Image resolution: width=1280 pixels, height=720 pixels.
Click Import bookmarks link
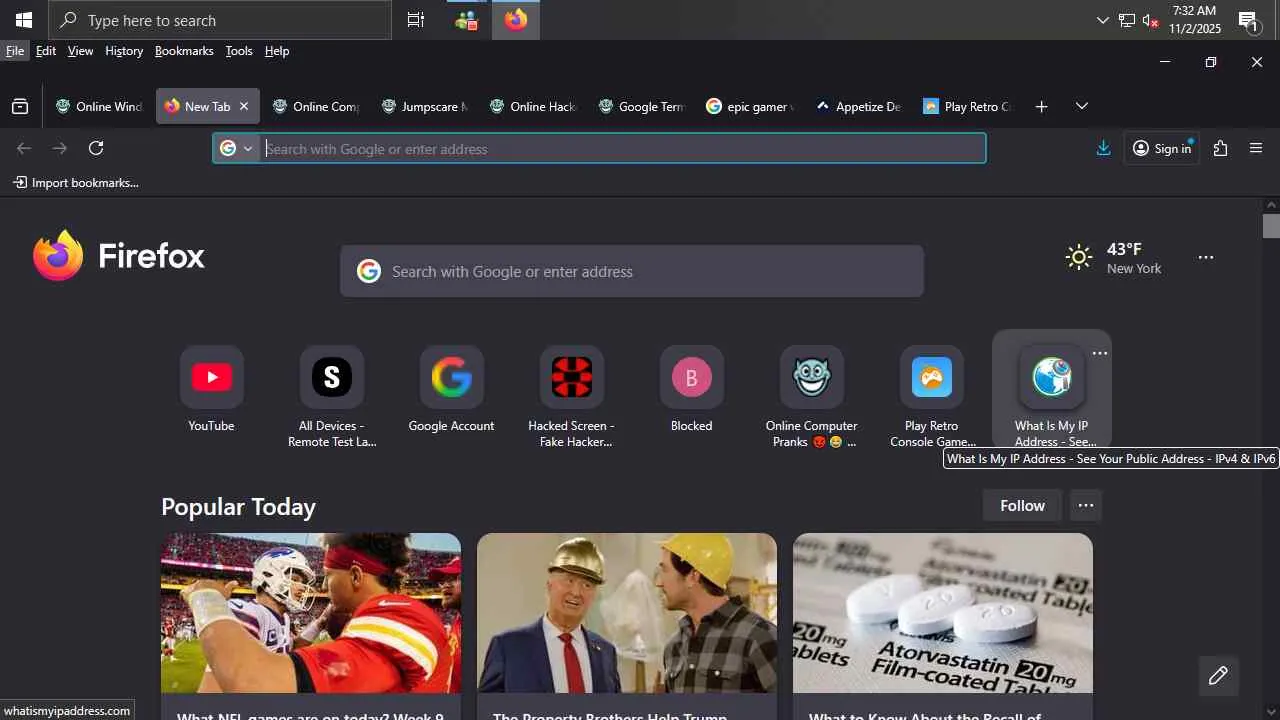76,182
